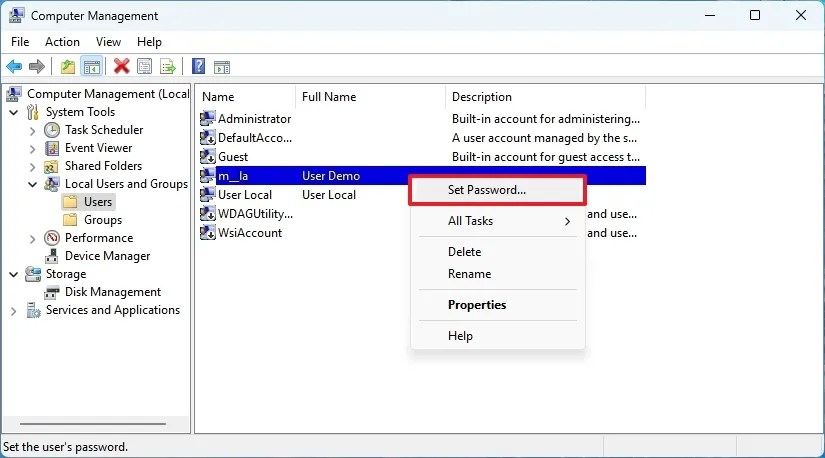
Task: Collapse the Local Users and Groups node
Action: coord(33,184)
